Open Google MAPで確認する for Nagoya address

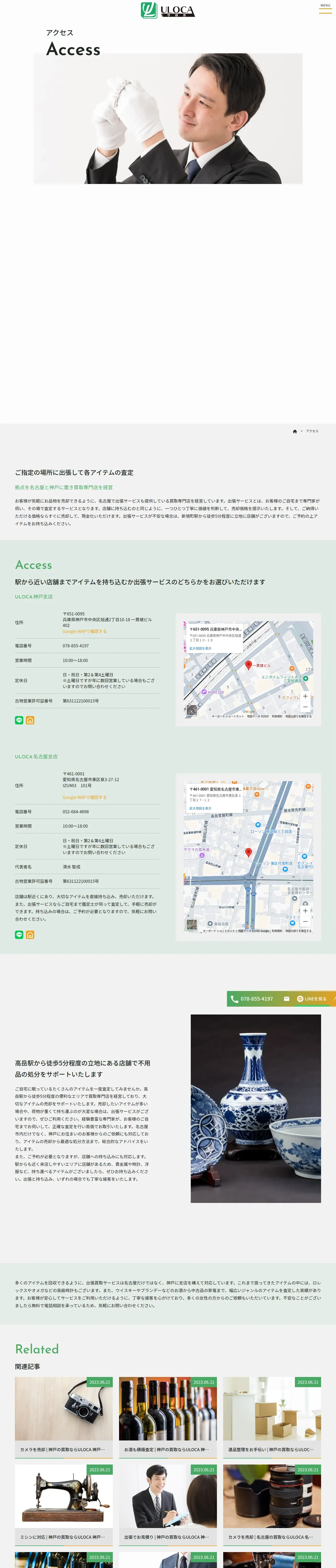point(84,797)
